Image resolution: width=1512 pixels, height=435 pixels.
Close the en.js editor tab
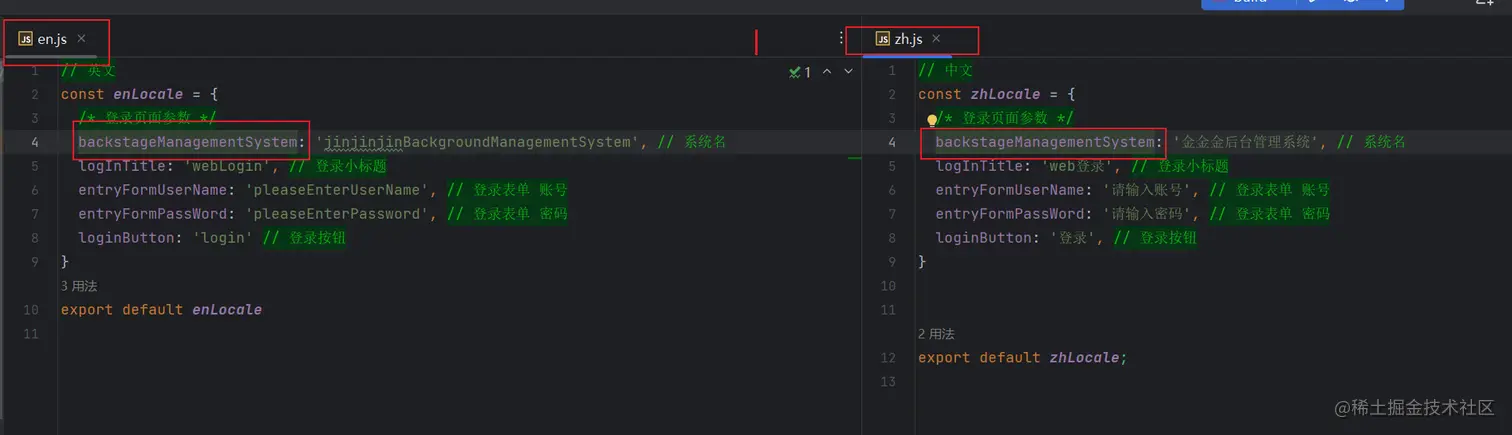tap(82, 39)
